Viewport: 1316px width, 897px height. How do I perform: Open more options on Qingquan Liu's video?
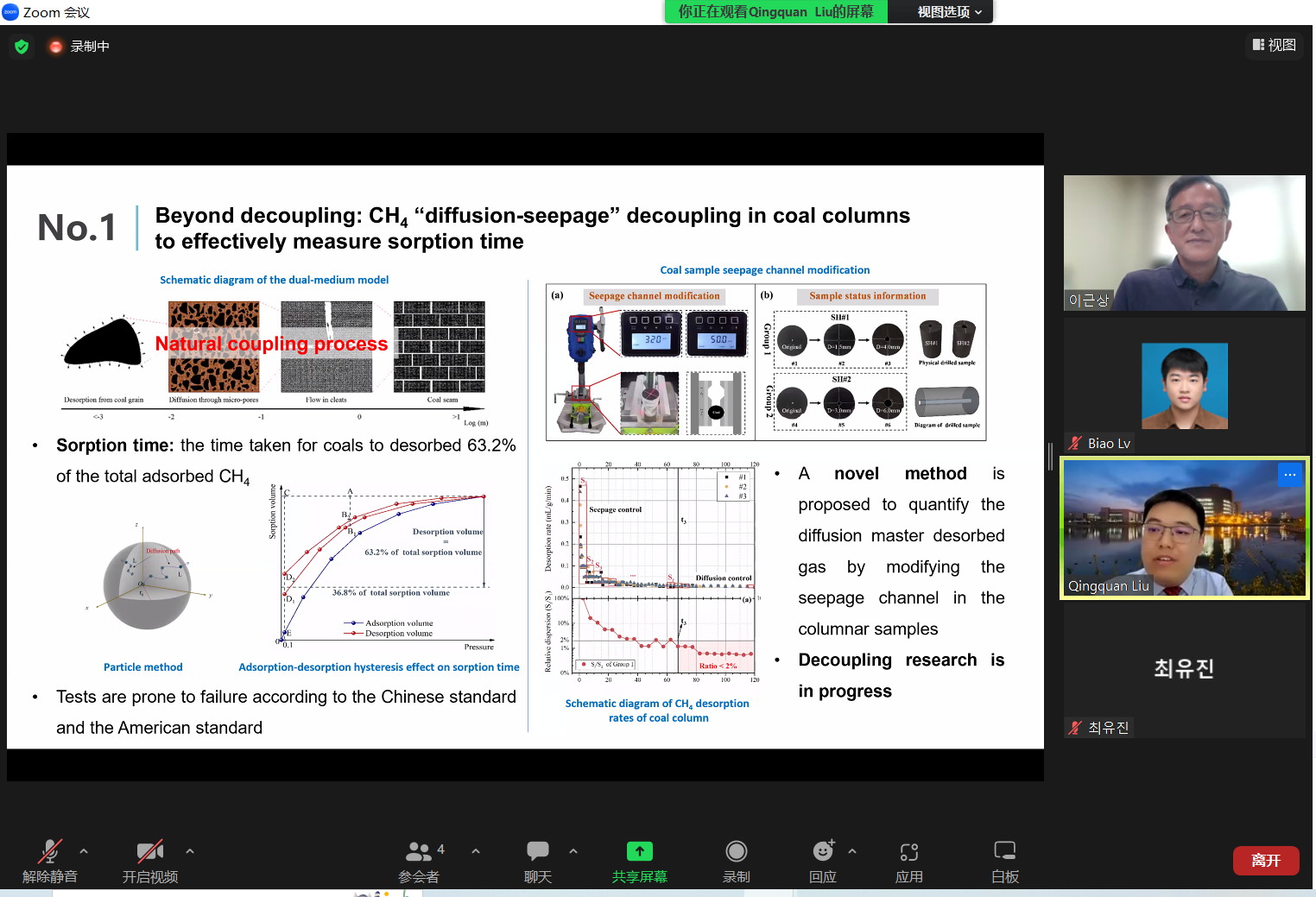click(x=1289, y=475)
